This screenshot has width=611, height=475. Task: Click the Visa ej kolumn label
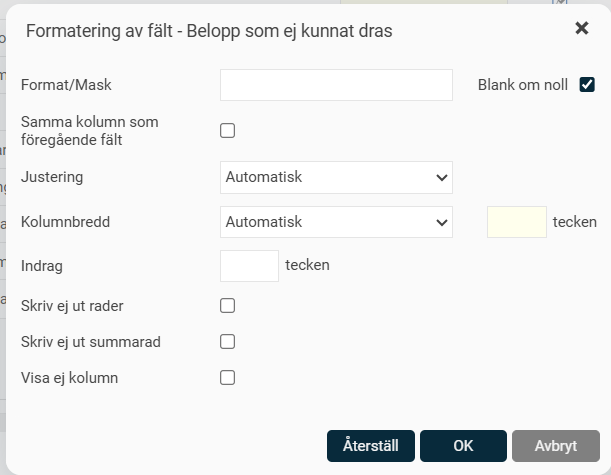(69, 378)
